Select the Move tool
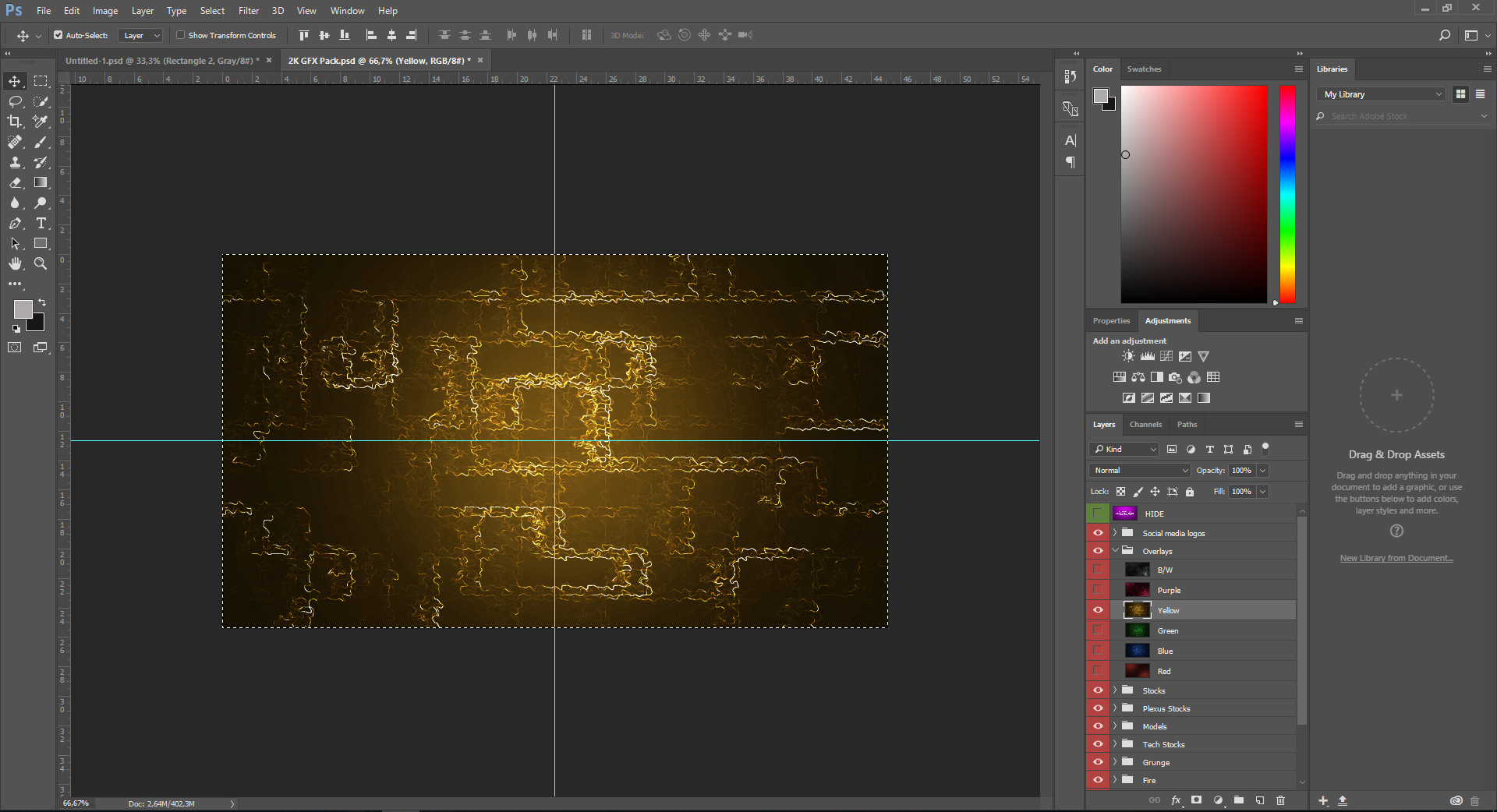The height and width of the screenshot is (812, 1497). pyautogui.click(x=15, y=81)
